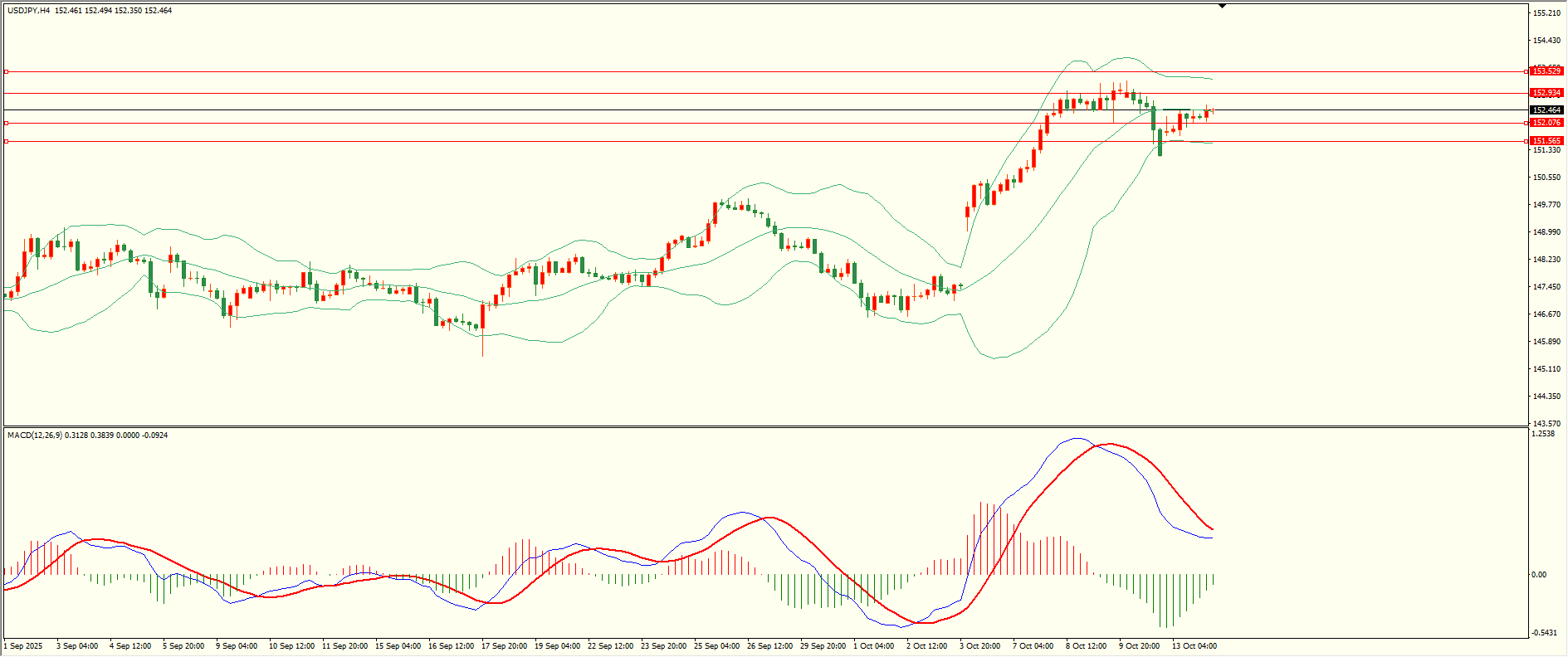Select the red 151.565 price label

[x=1546, y=141]
